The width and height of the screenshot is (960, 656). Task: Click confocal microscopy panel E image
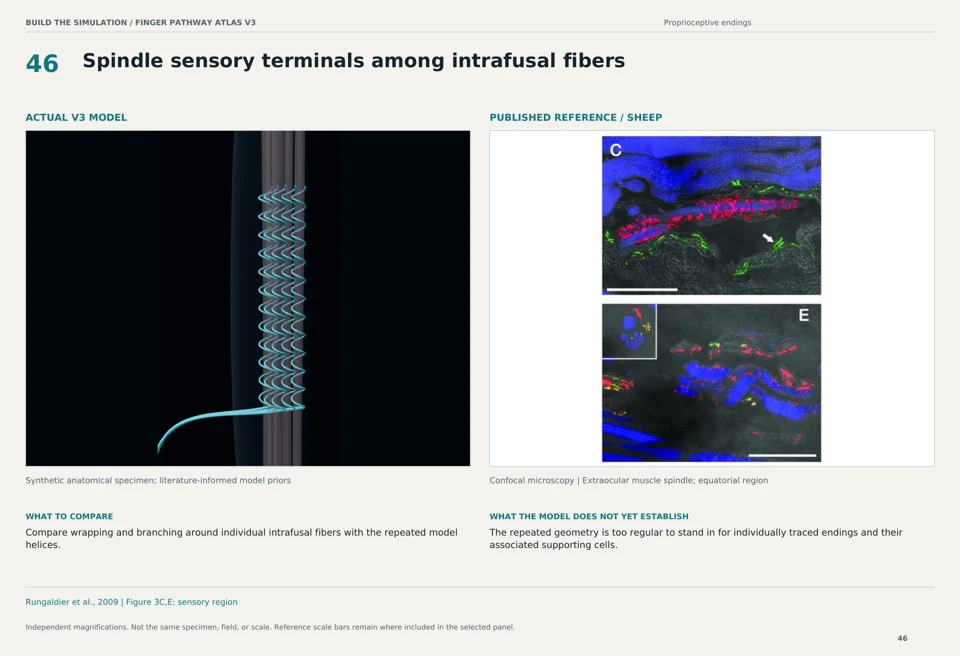[x=711, y=383]
